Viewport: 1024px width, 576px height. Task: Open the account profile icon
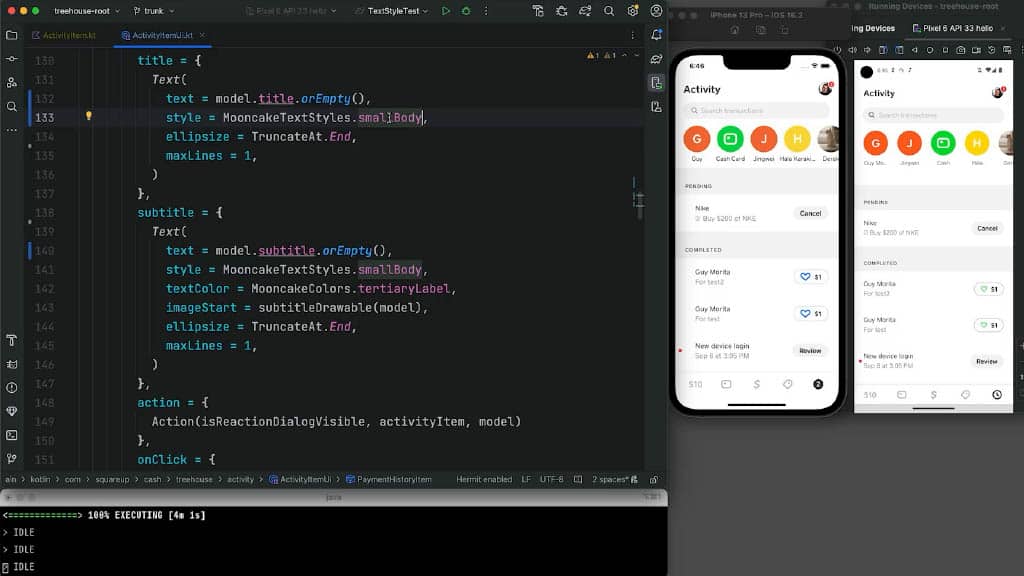tap(656, 11)
